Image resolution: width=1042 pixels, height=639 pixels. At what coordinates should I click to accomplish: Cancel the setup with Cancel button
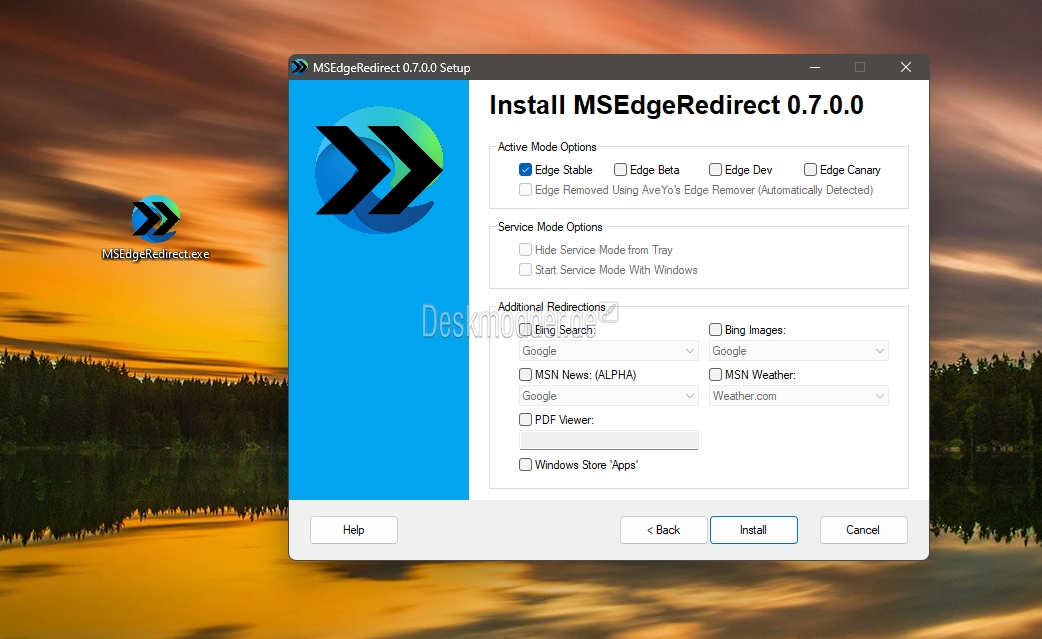(863, 530)
